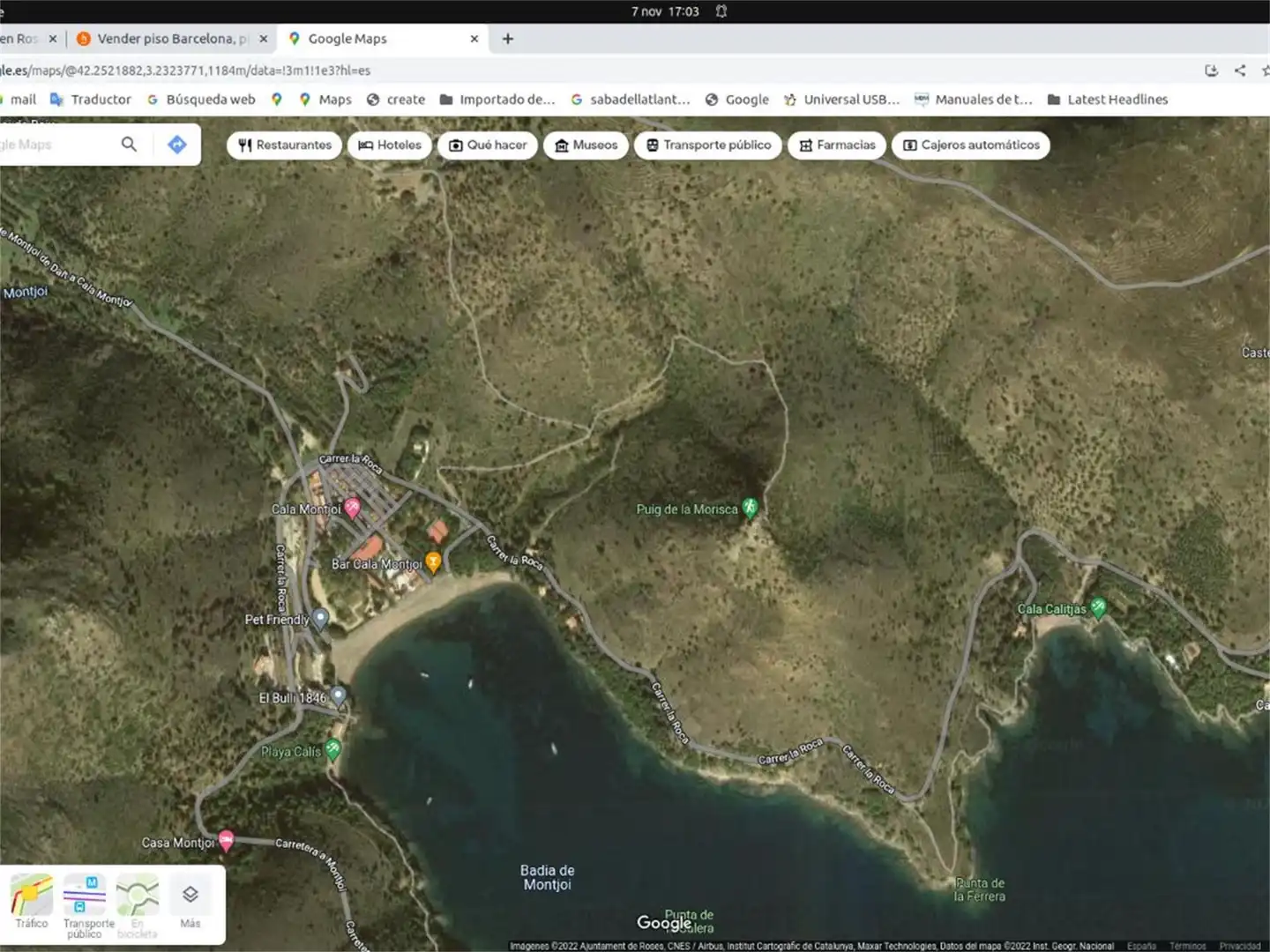Open the Privacidad footer link
The height and width of the screenshot is (952, 1270).
[1240, 946]
